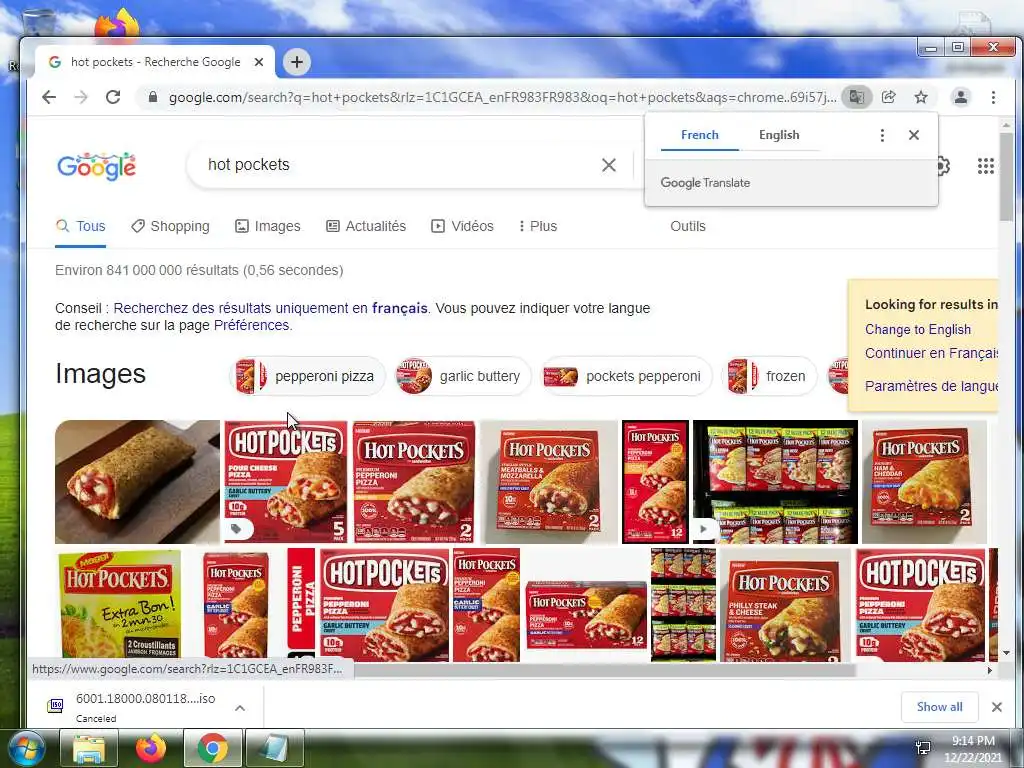Open the Translate popup options menu
Screen dimensions: 1024x768
[882, 135]
